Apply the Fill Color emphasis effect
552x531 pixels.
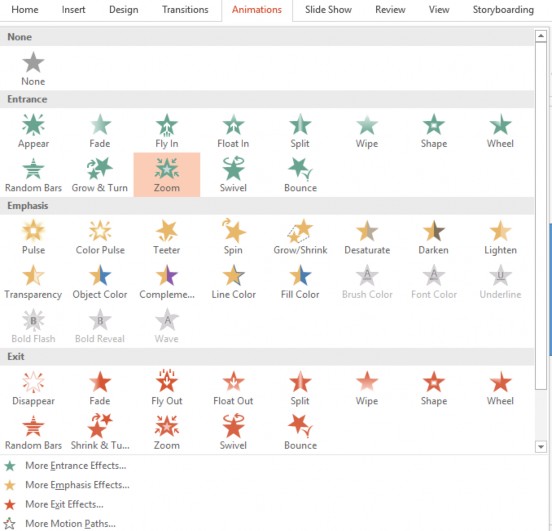pyautogui.click(x=300, y=282)
